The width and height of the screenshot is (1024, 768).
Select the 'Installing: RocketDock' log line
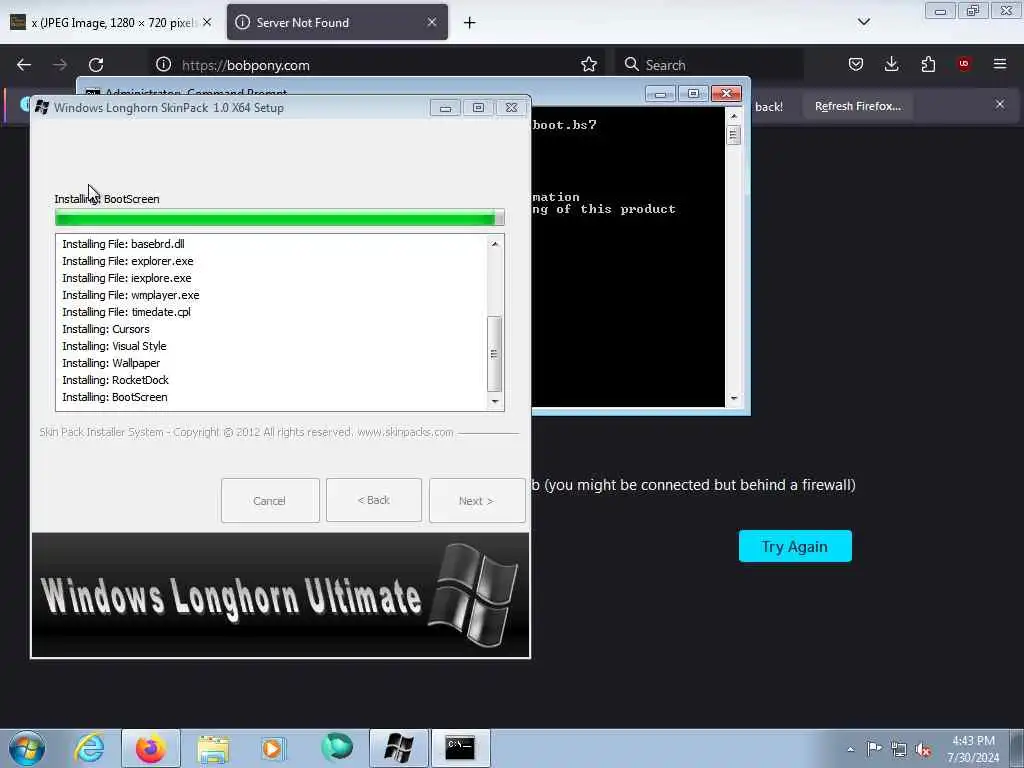tap(116, 380)
